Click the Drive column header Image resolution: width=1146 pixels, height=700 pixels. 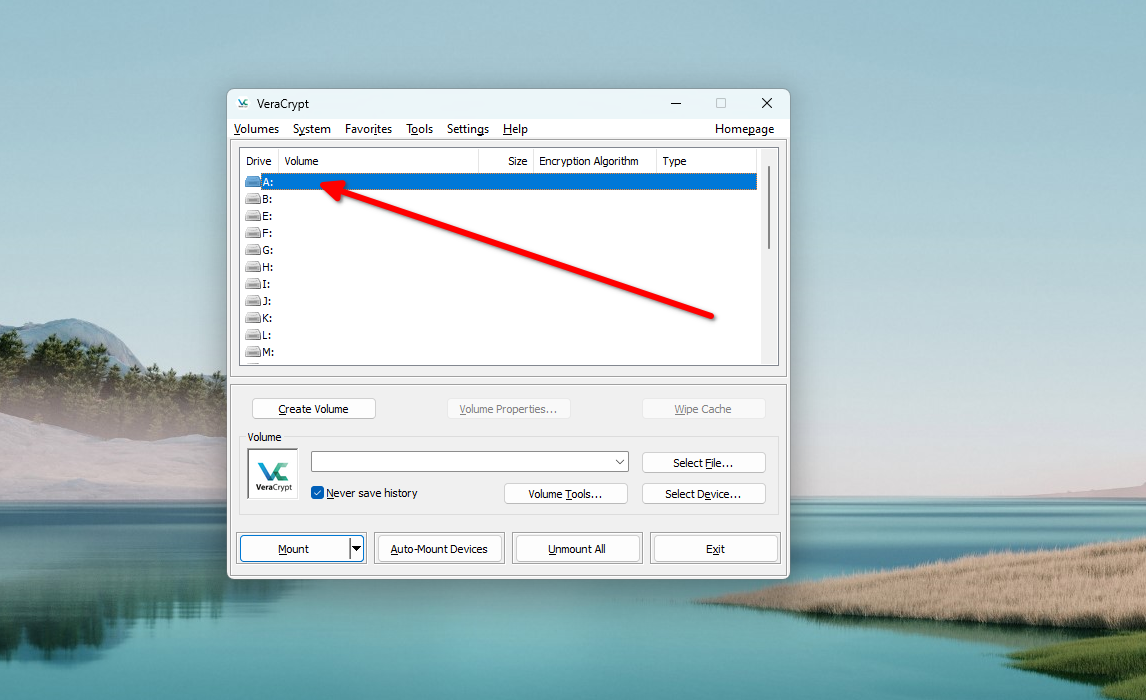coord(259,161)
